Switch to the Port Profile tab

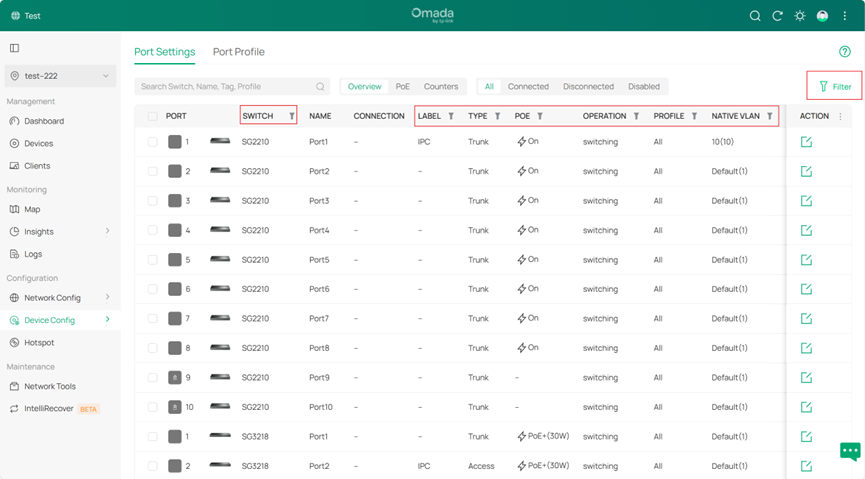(x=238, y=52)
